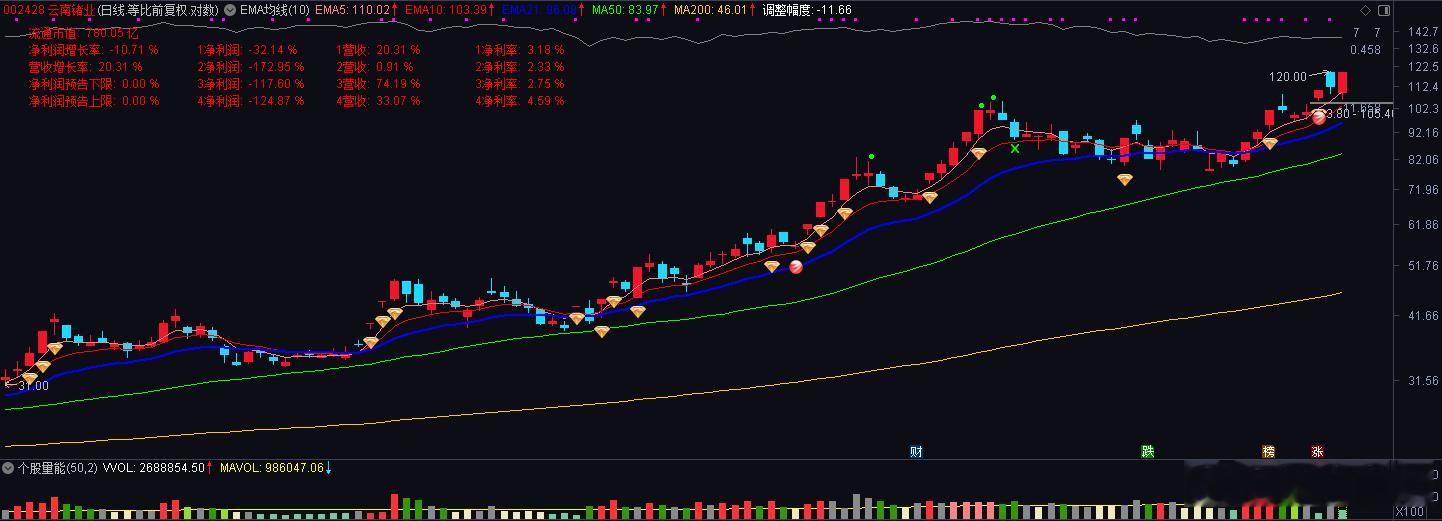The image size is (1442, 521).
Task: Click the EMA21 blue legend label
Action: click(541, 10)
